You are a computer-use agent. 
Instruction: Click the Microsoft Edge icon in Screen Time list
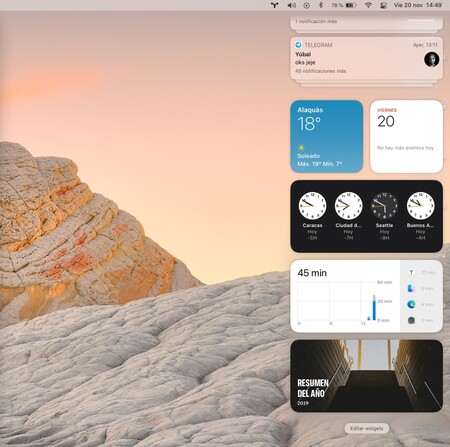pos(411,304)
